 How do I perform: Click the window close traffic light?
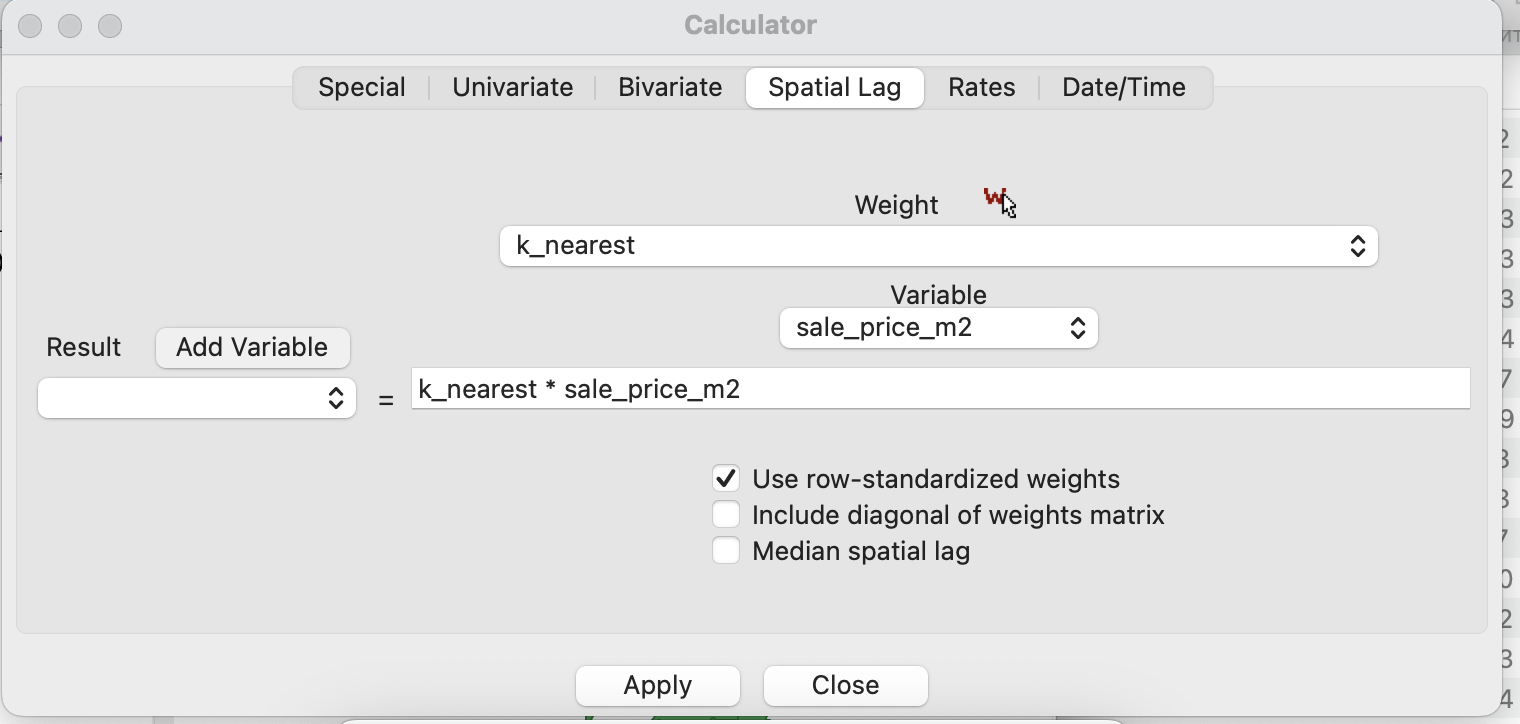30,26
